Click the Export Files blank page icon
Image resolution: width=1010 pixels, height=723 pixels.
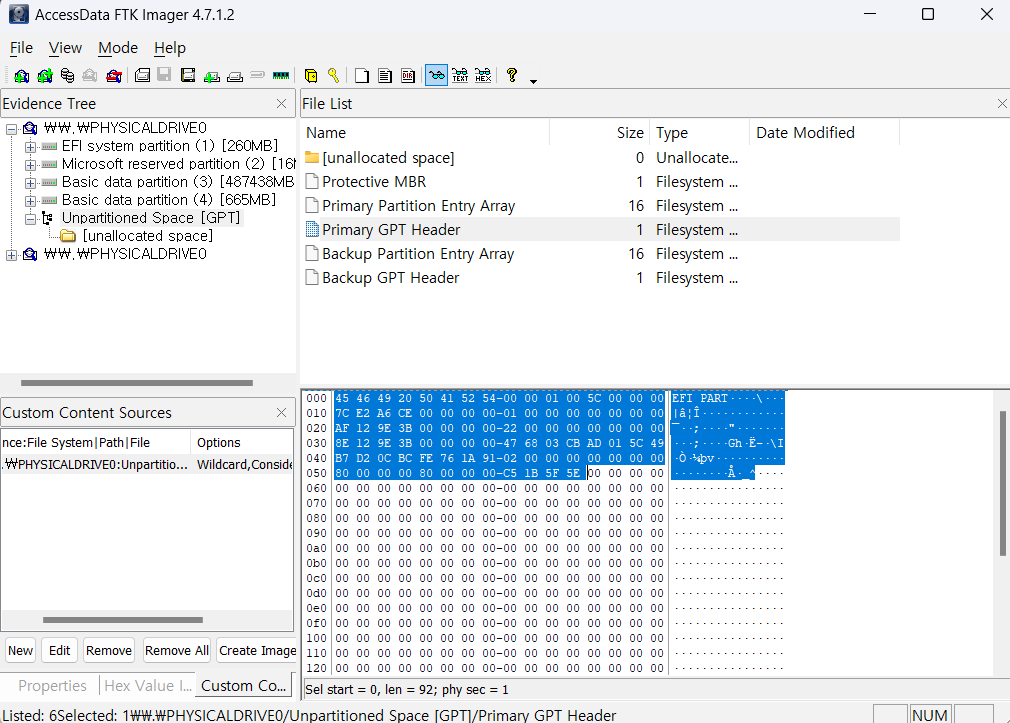pyautogui.click(x=362, y=76)
